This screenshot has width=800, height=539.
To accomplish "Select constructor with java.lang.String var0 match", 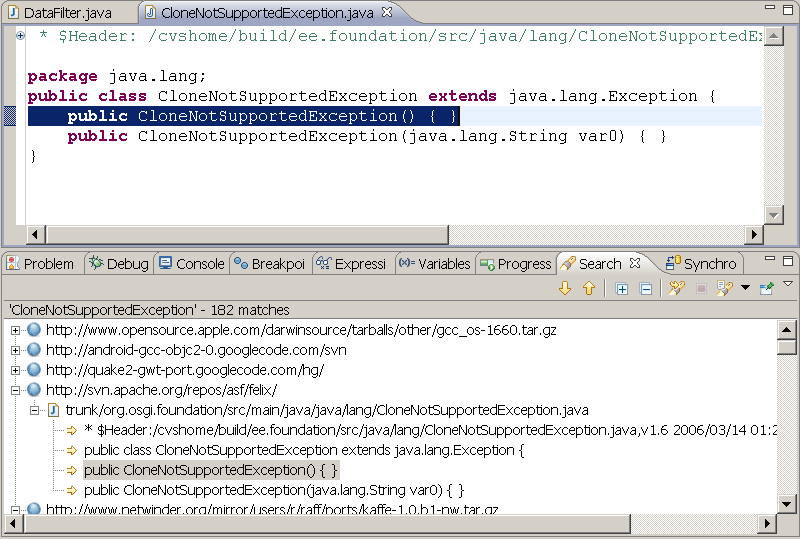I will tap(274, 491).
